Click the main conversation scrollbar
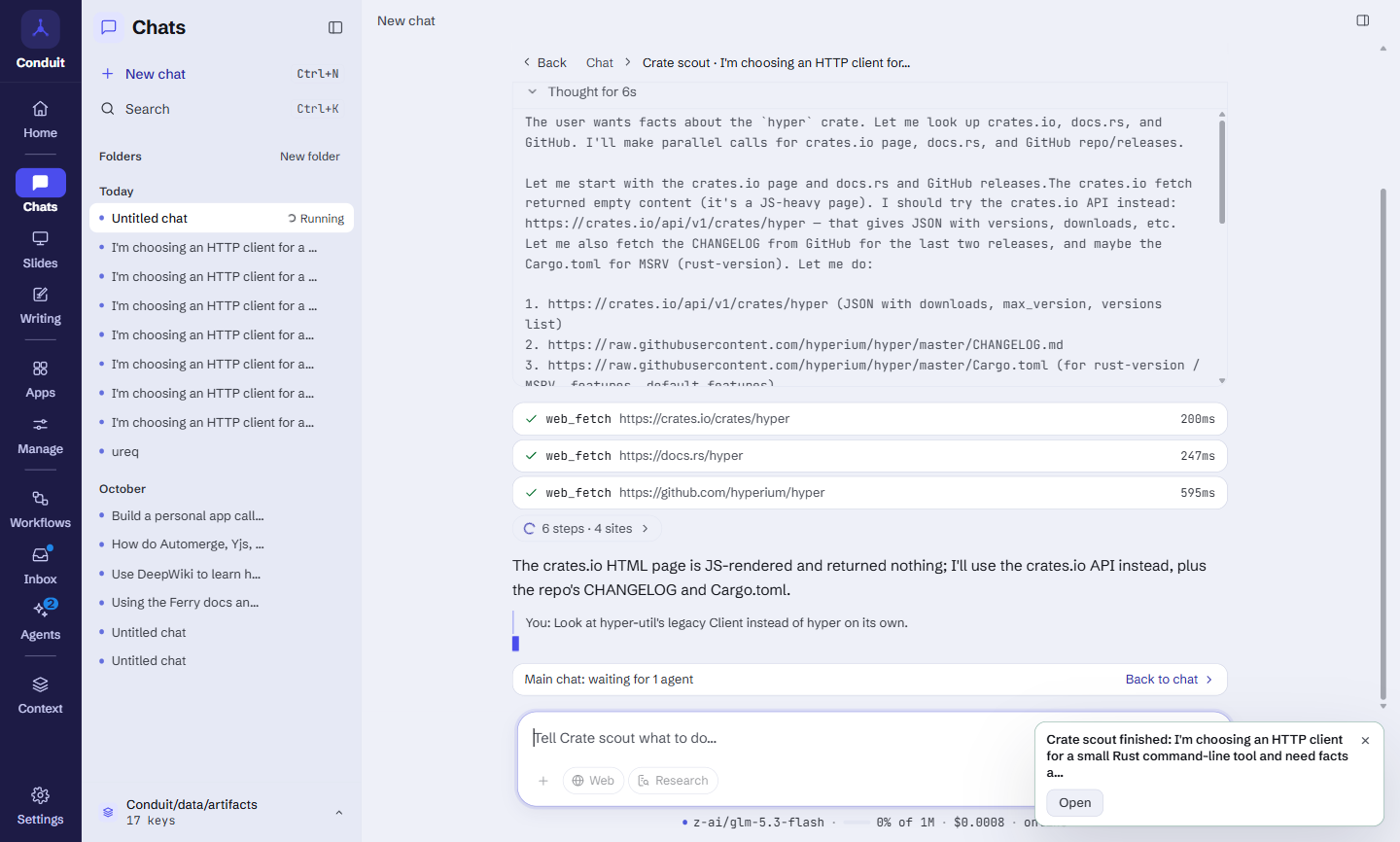This screenshot has width=1400, height=842. pyautogui.click(x=1382, y=444)
